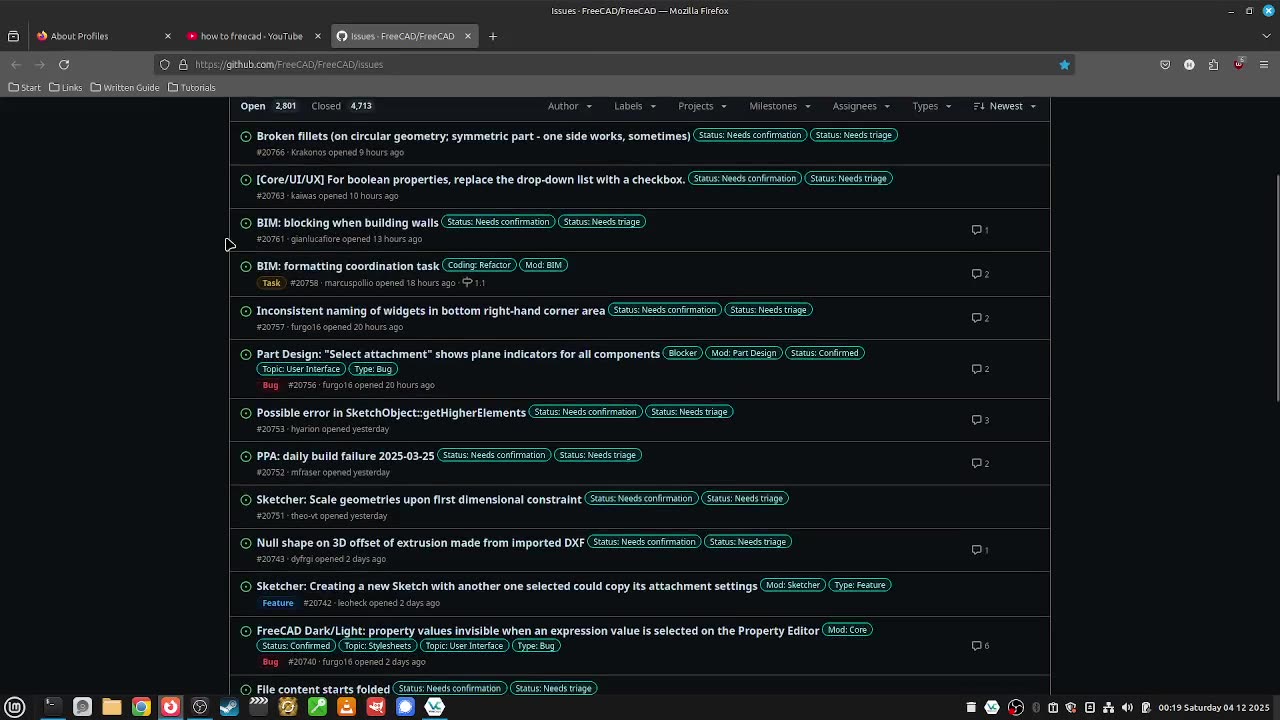Open the Written Guide bookmarks folder
The height and width of the screenshot is (720, 1280).
click(124, 88)
